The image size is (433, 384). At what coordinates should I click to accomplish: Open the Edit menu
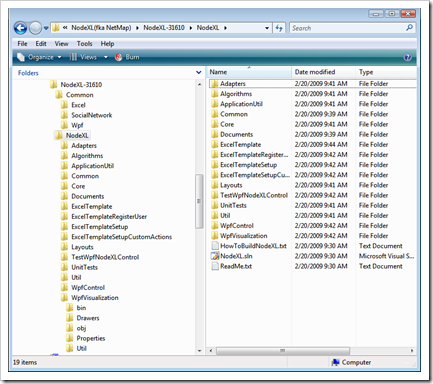41,44
